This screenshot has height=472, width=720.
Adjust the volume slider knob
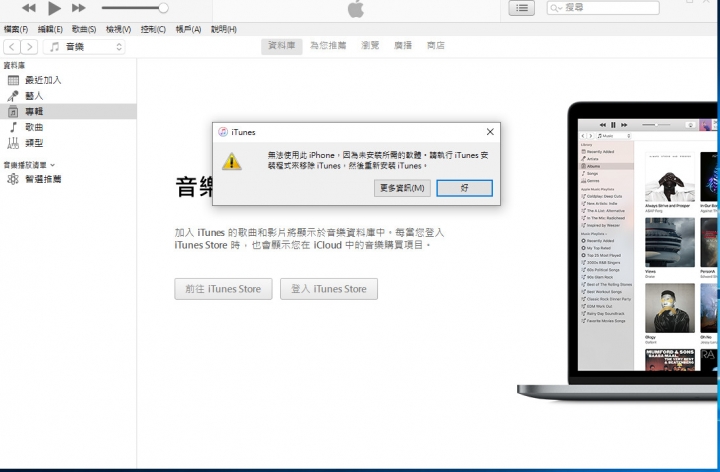tap(163, 8)
